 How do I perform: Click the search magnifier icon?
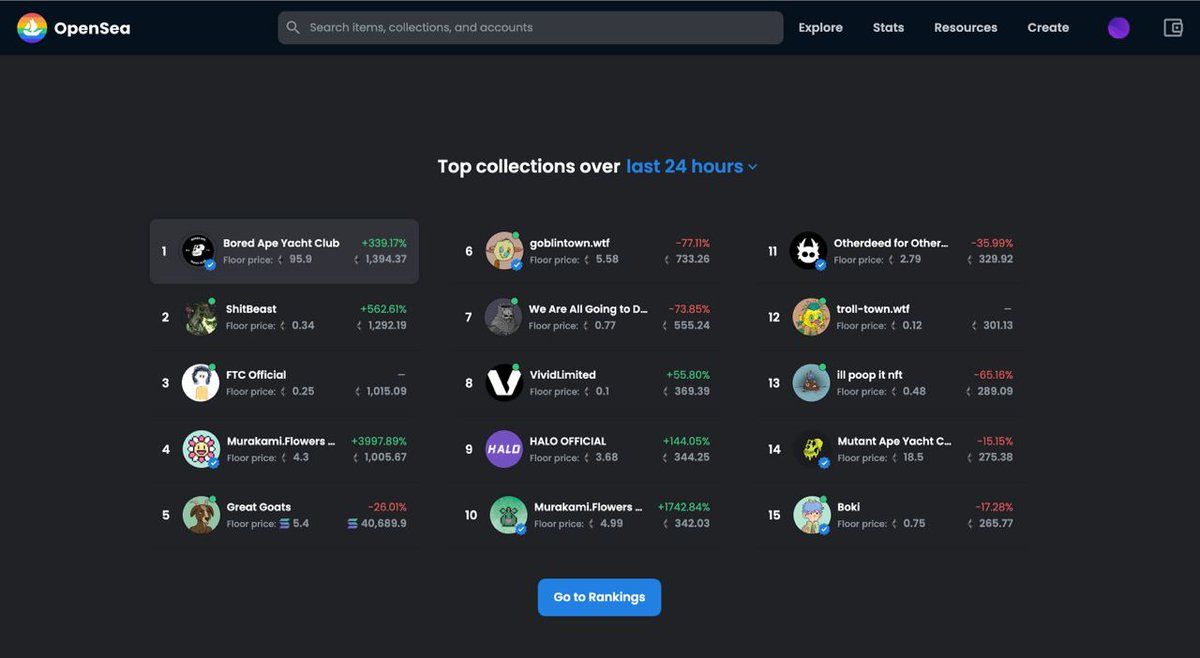click(293, 28)
